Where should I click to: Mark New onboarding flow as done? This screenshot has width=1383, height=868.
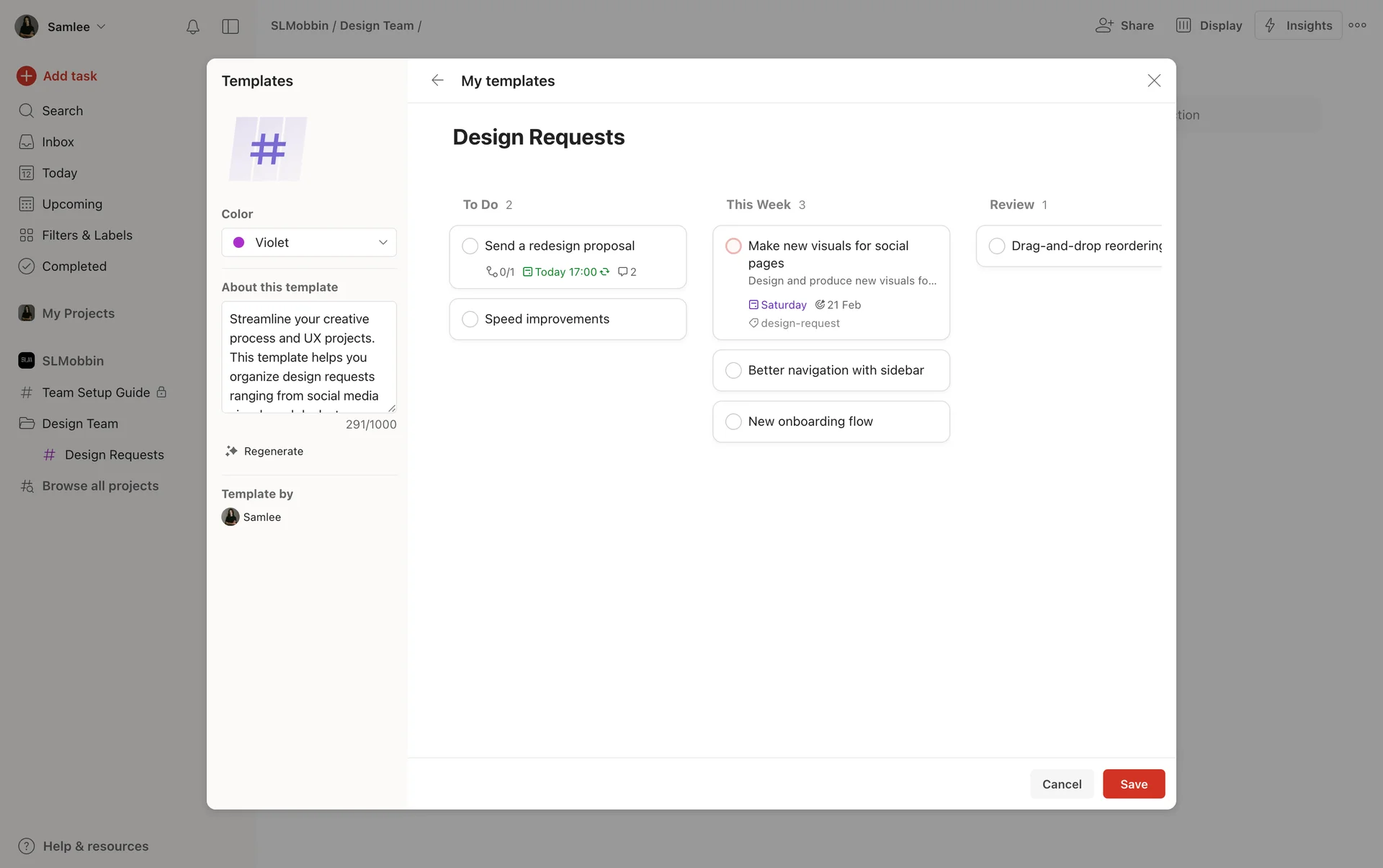point(733,421)
